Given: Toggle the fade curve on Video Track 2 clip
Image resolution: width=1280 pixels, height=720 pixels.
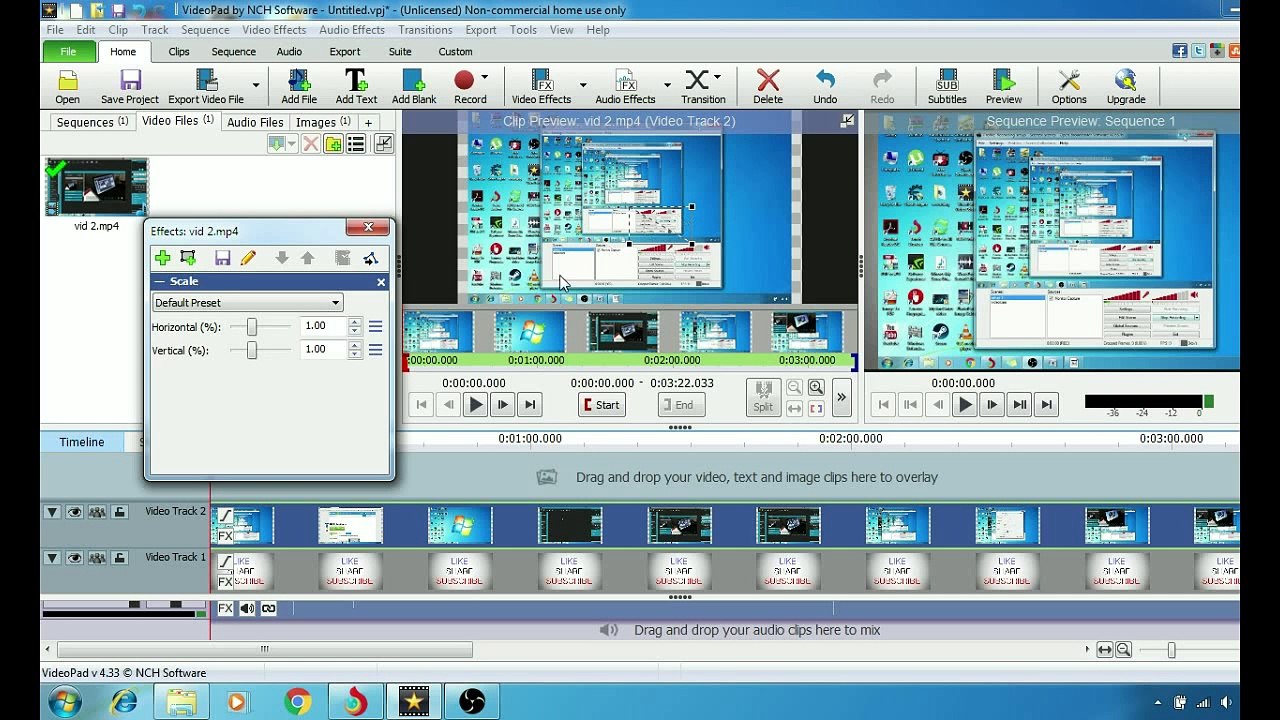Looking at the screenshot, I should 225,516.
